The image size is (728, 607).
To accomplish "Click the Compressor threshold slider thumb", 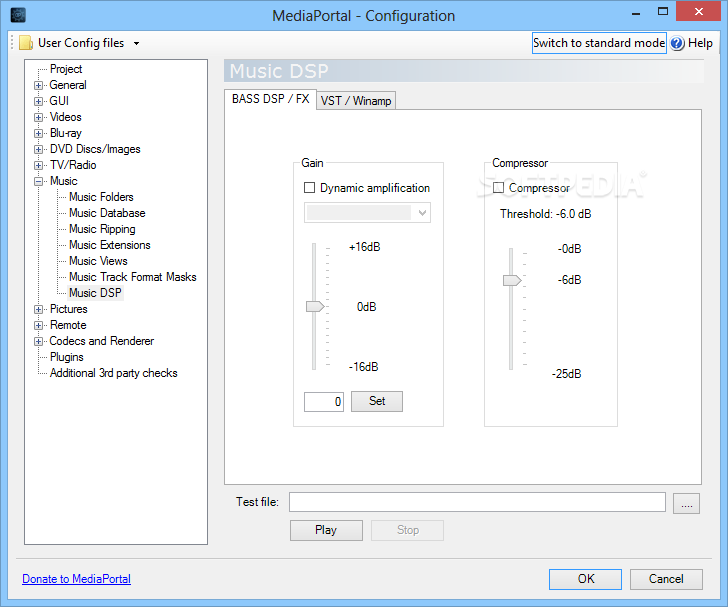I will pos(512,281).
